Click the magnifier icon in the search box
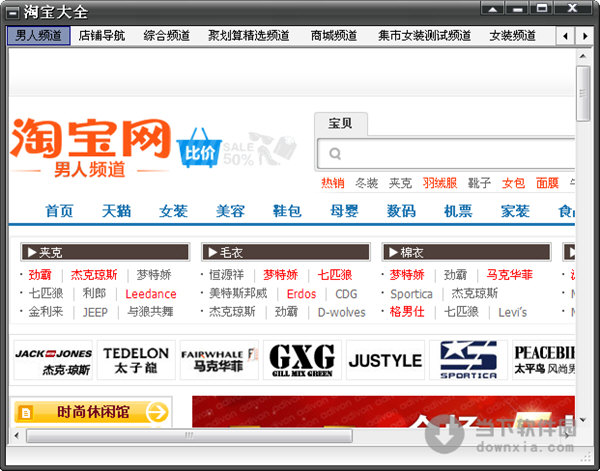This screenshot has width=600, height=471. tap(335, 153)
